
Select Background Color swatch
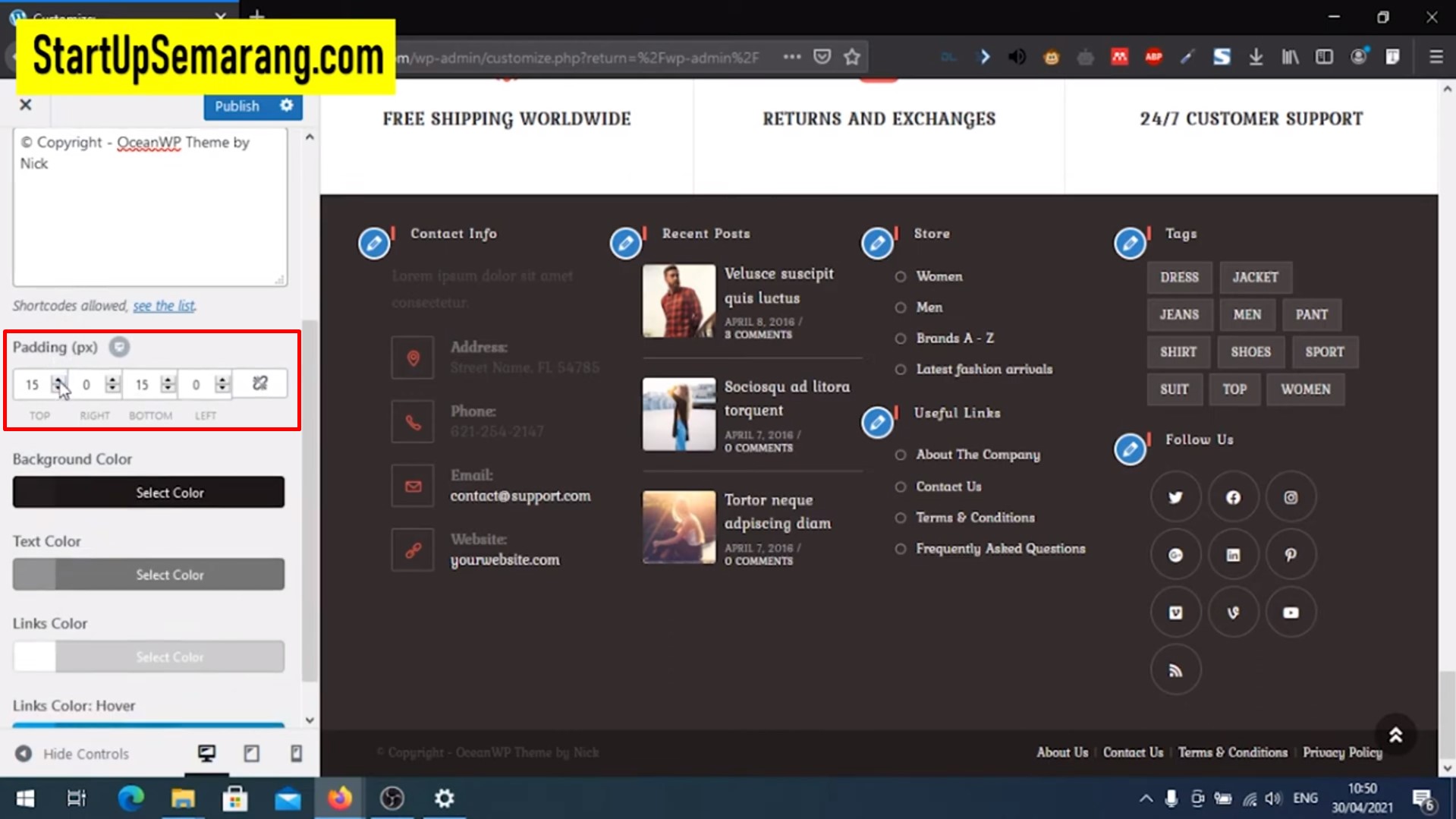[x=149, y=493]
